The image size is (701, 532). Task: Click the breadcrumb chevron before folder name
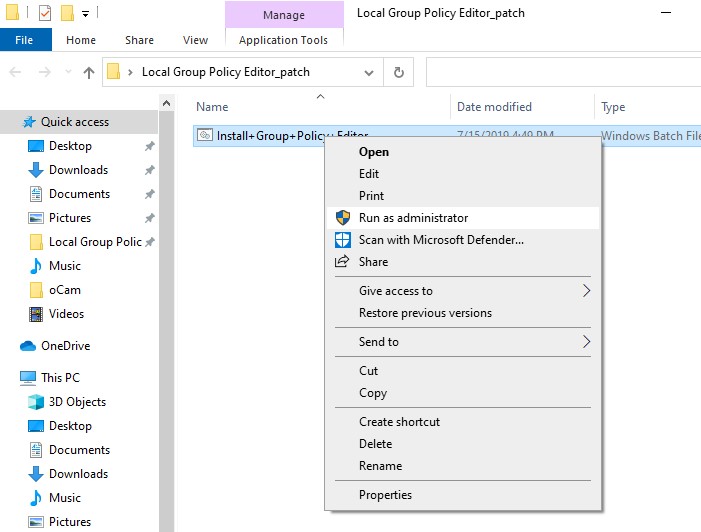(x=130, y=72)
